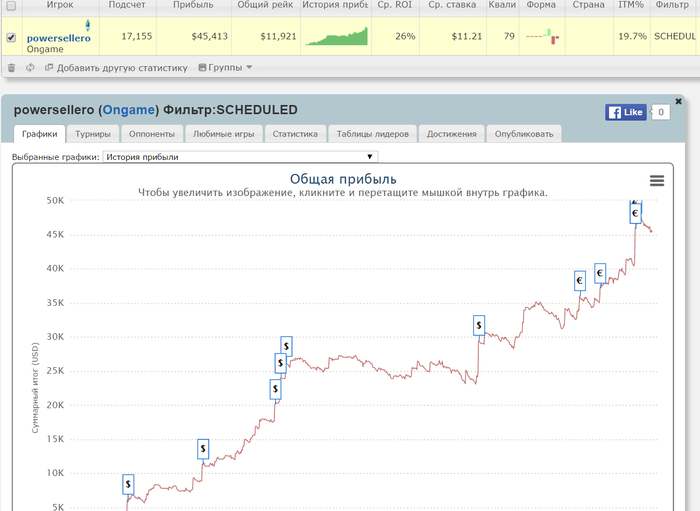
Task: Click Добавить другую статистику link
Action: [116, 68]
